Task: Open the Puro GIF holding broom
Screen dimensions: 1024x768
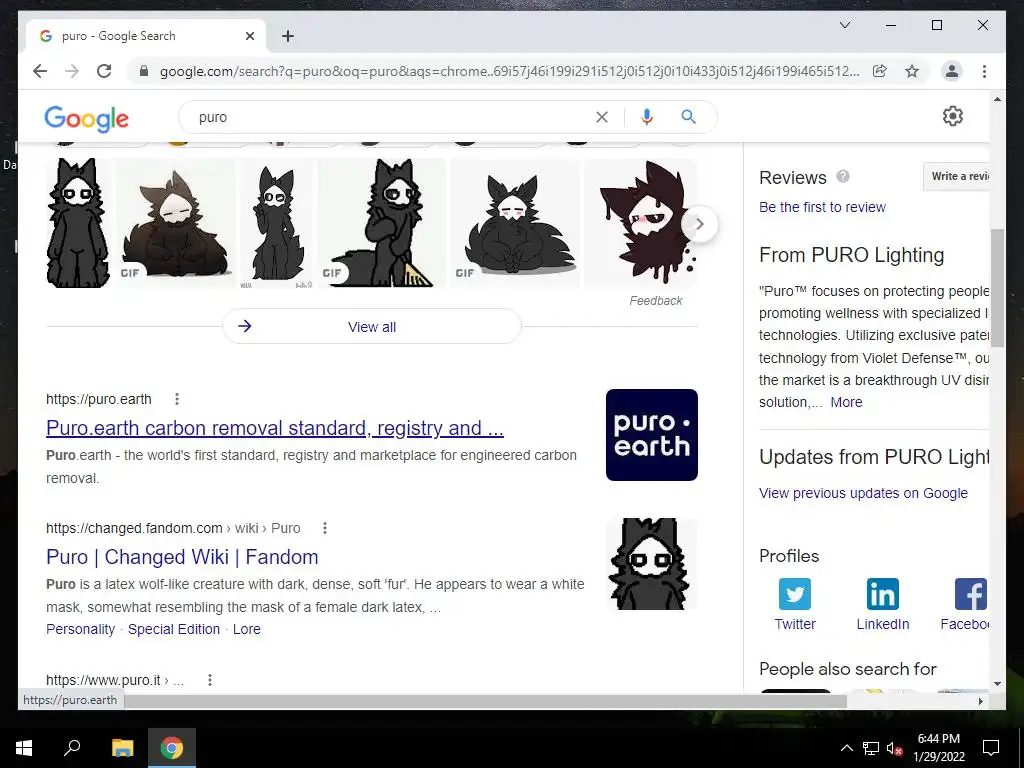Action: point(382,223)
